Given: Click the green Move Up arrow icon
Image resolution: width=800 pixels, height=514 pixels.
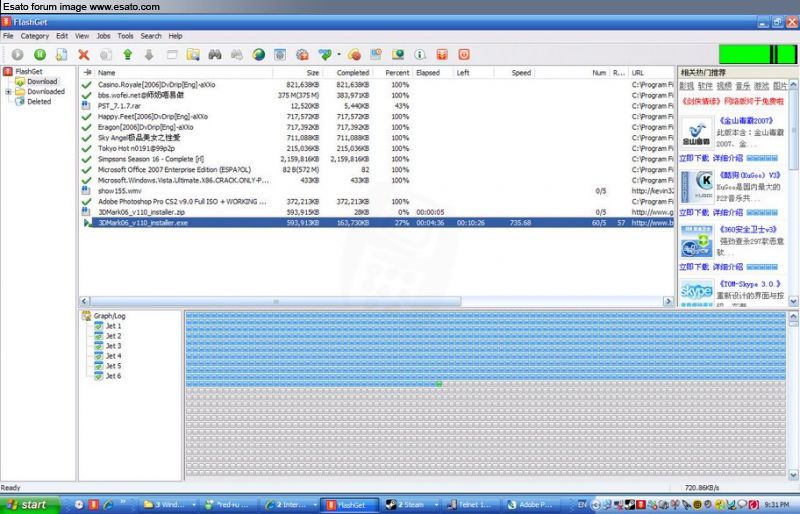Looking at the screenshot, I should click(128, 54).
